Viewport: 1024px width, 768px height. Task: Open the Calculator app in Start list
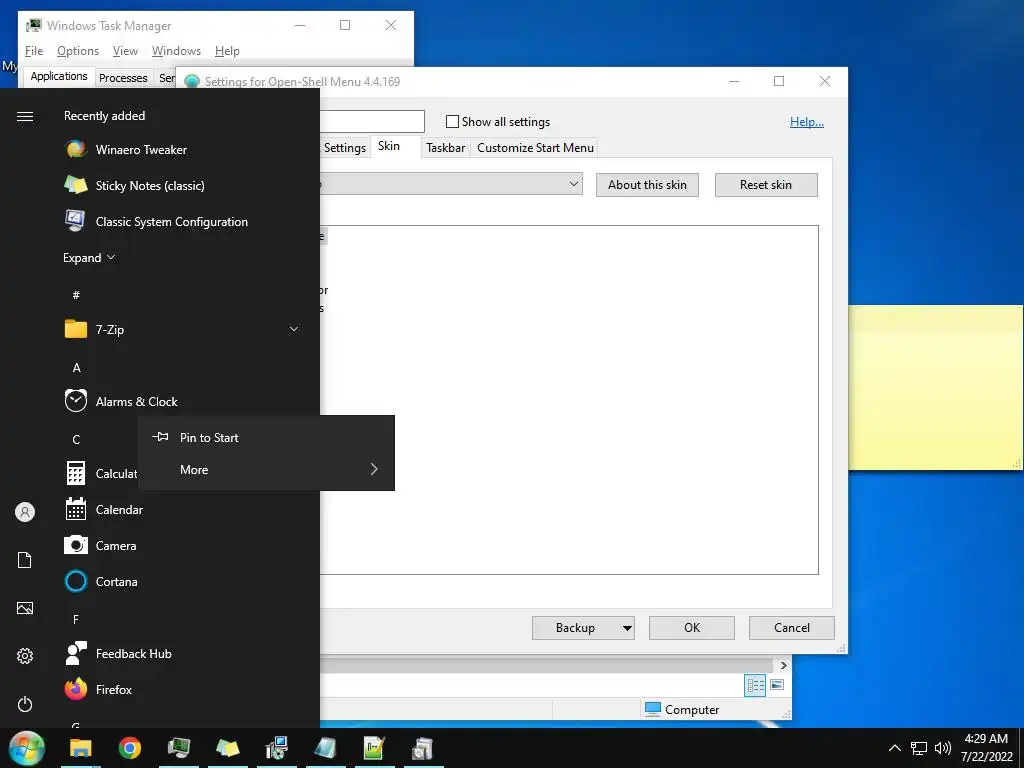coord(101,473)
